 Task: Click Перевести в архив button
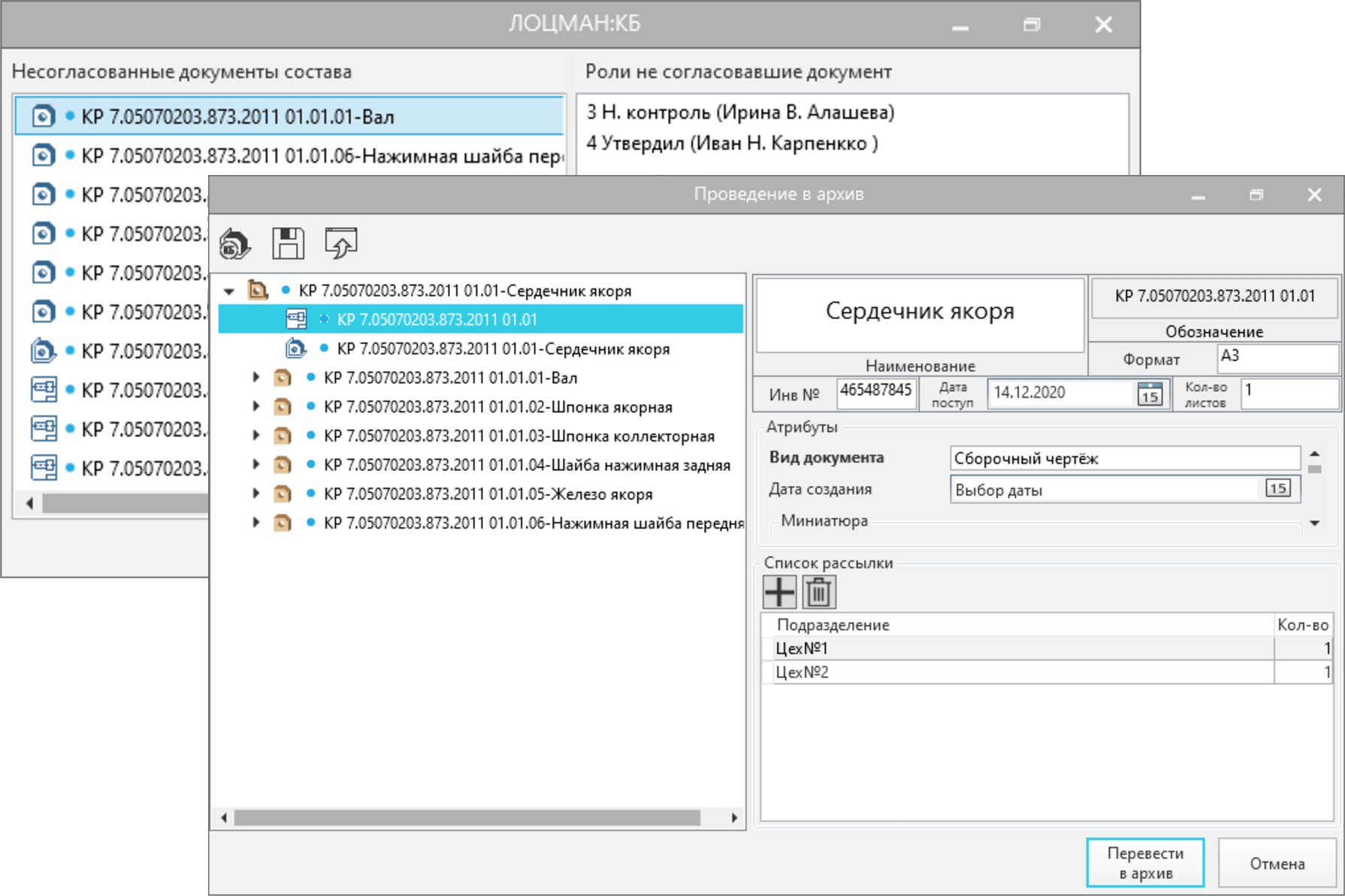click(x=1145, y=863)
